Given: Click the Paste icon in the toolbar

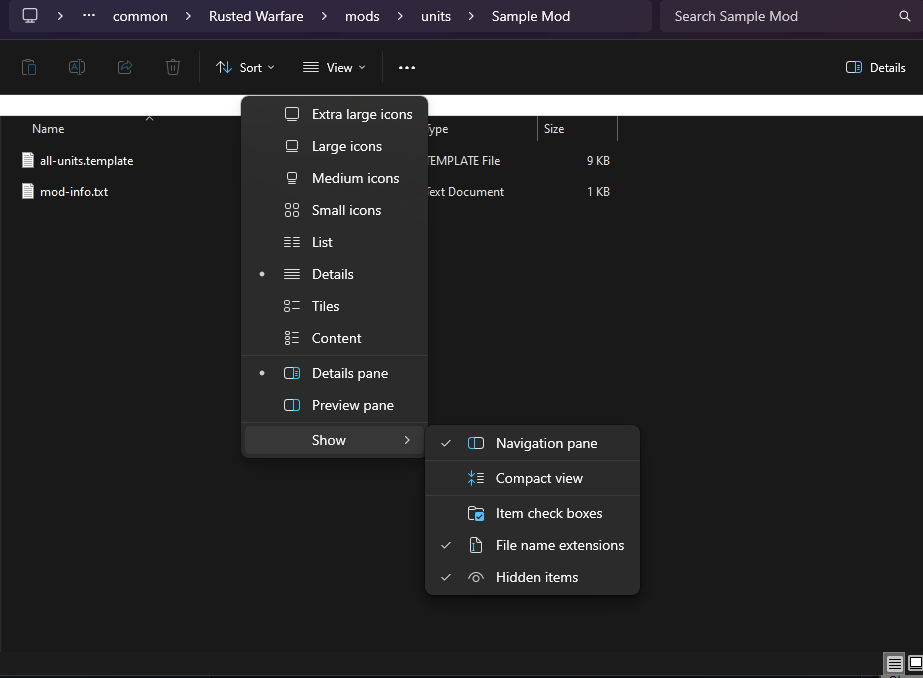Looking at the screenshot, I should pyautogui.click(x=29, y=68).
